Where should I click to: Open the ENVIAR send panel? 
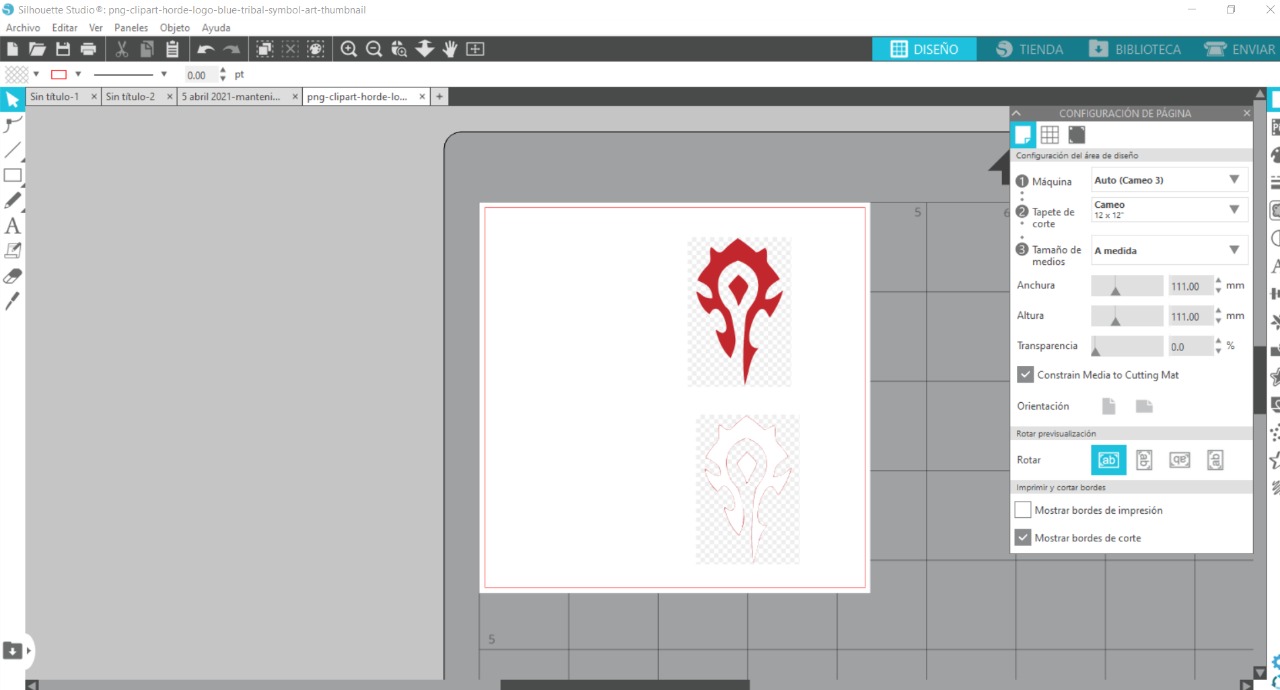click(1239, 49)
